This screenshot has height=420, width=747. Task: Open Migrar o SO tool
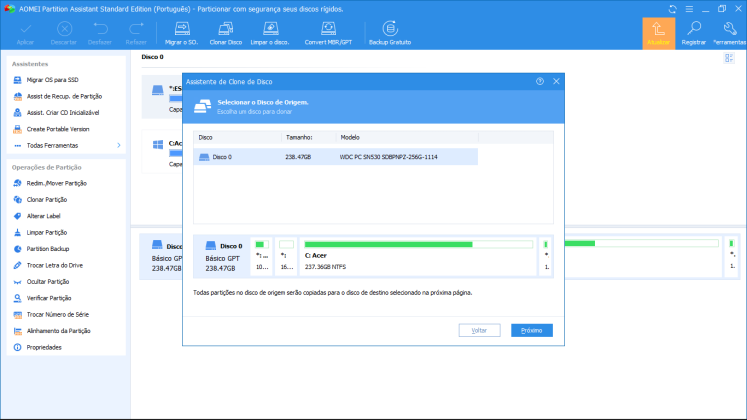click(x=182, y=33)
